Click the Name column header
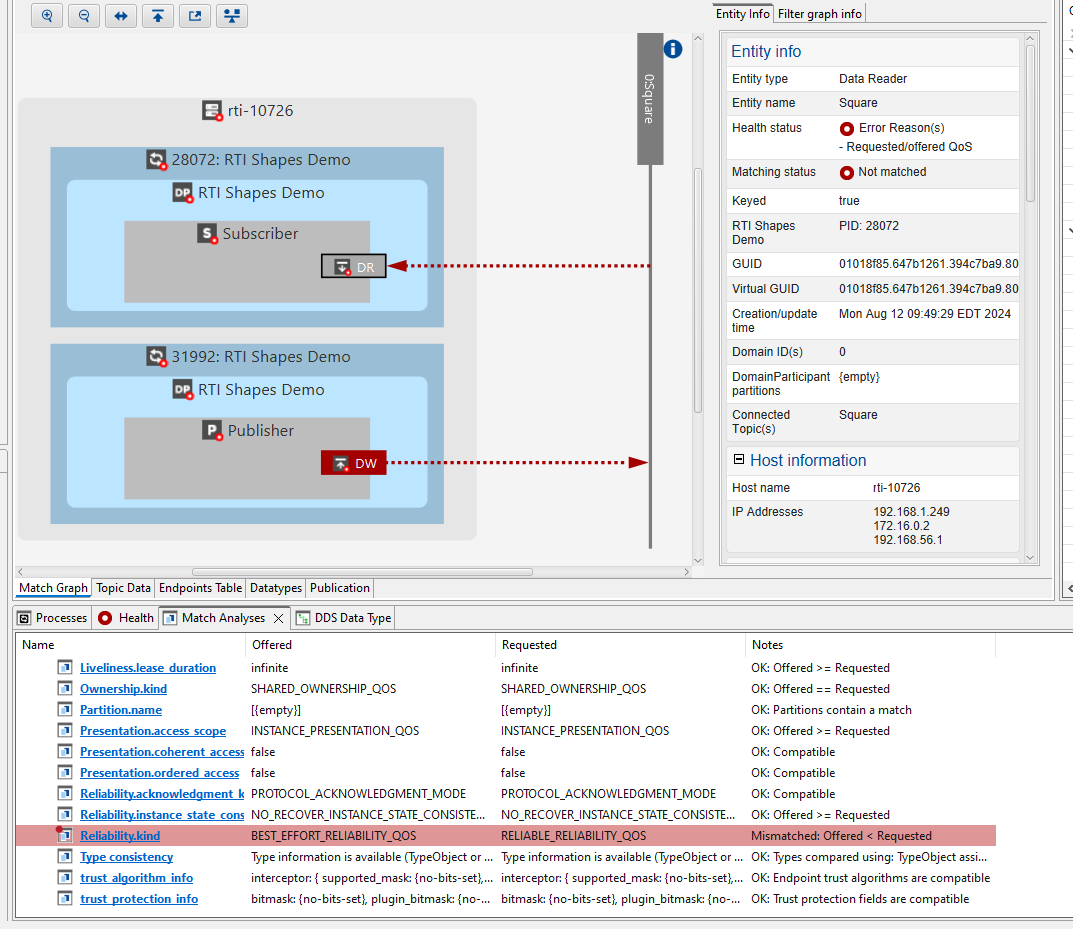1073x929 pixels. [130, 644]
